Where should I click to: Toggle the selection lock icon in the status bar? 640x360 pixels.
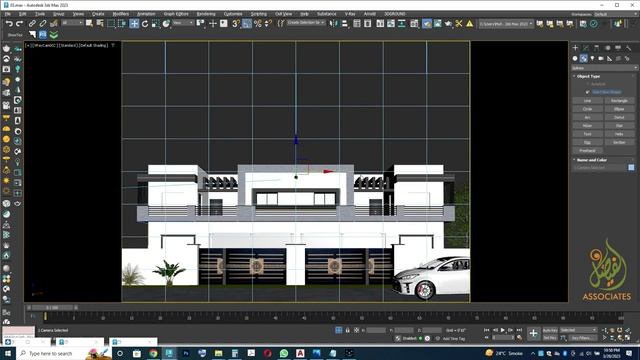pyautogui.click(x=347, y=330)
